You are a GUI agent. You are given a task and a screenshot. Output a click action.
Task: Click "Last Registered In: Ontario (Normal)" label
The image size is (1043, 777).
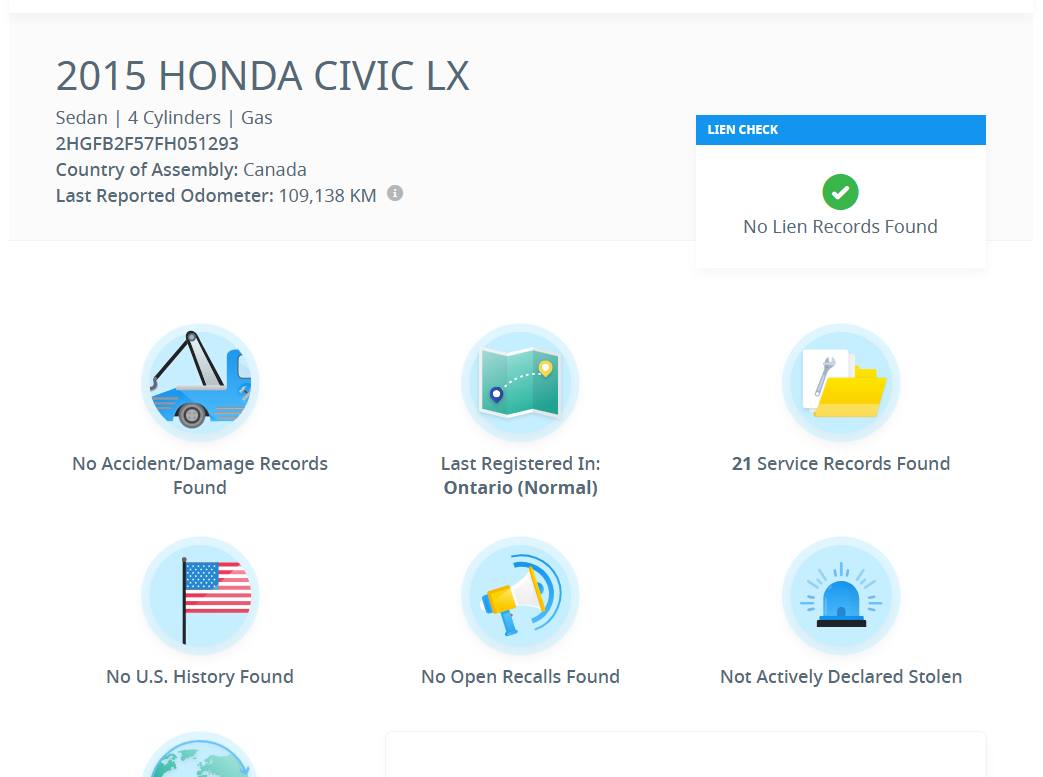click(520, 476)
